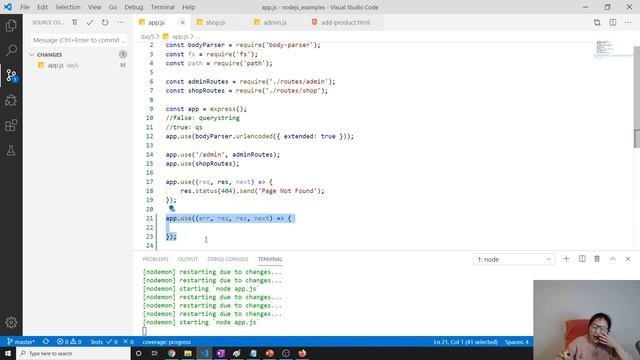640x360 pixels.
Task: Split the terminal panel
Action: (x=582, y=259)
